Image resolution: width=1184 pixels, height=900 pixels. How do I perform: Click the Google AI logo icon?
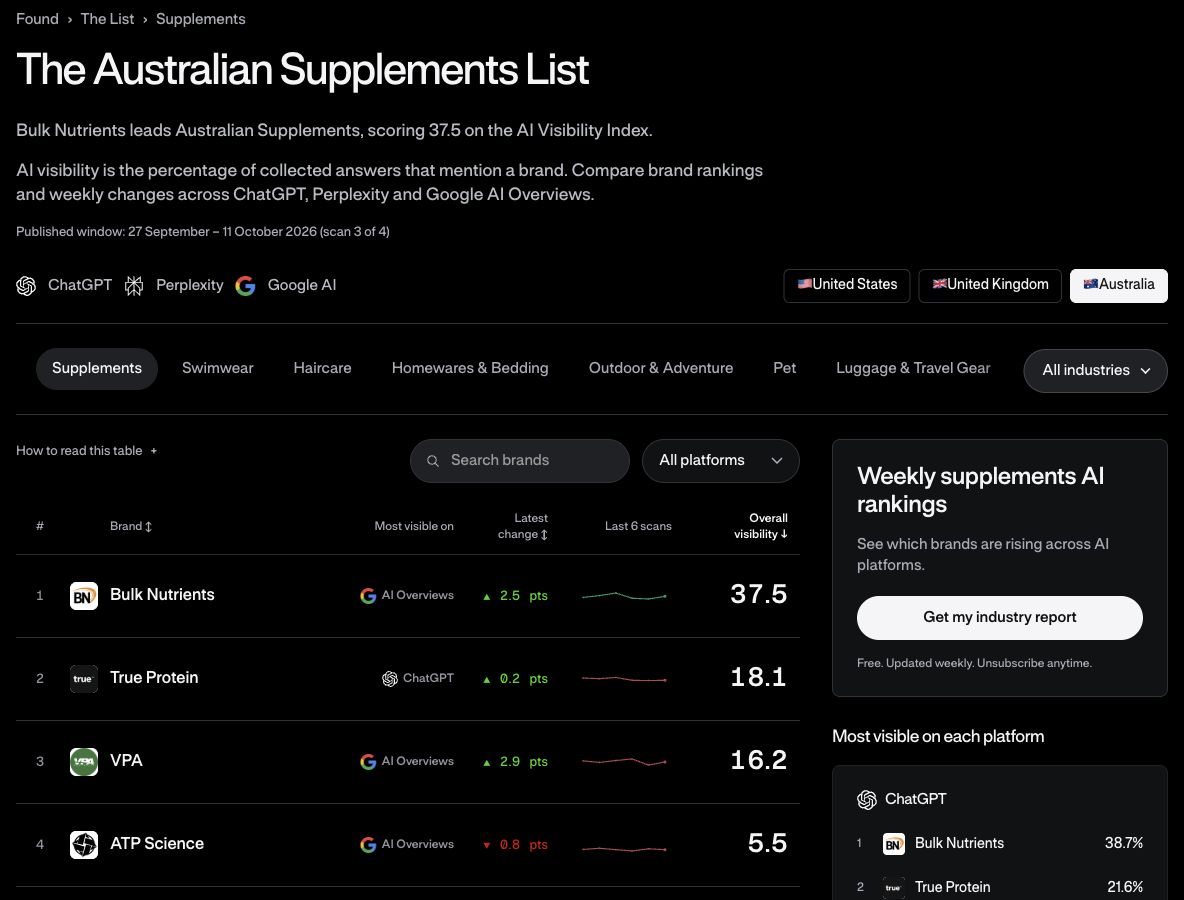click(245, 285)
